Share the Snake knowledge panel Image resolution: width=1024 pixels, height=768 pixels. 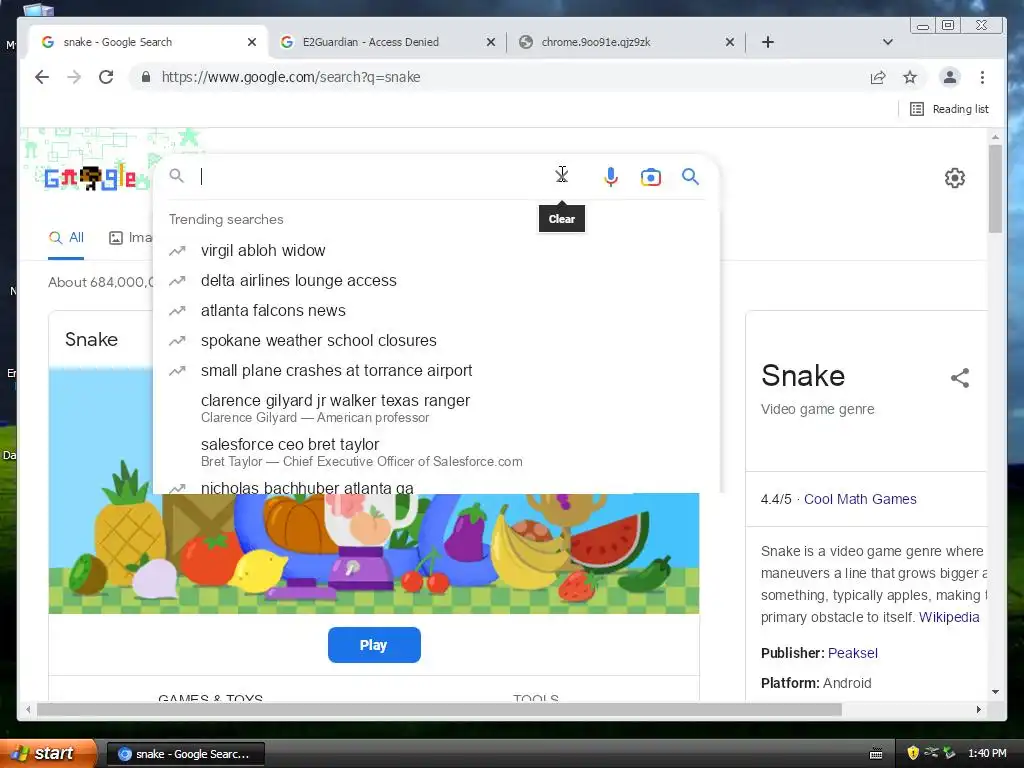pyautogui.click(x=959, y=377)
